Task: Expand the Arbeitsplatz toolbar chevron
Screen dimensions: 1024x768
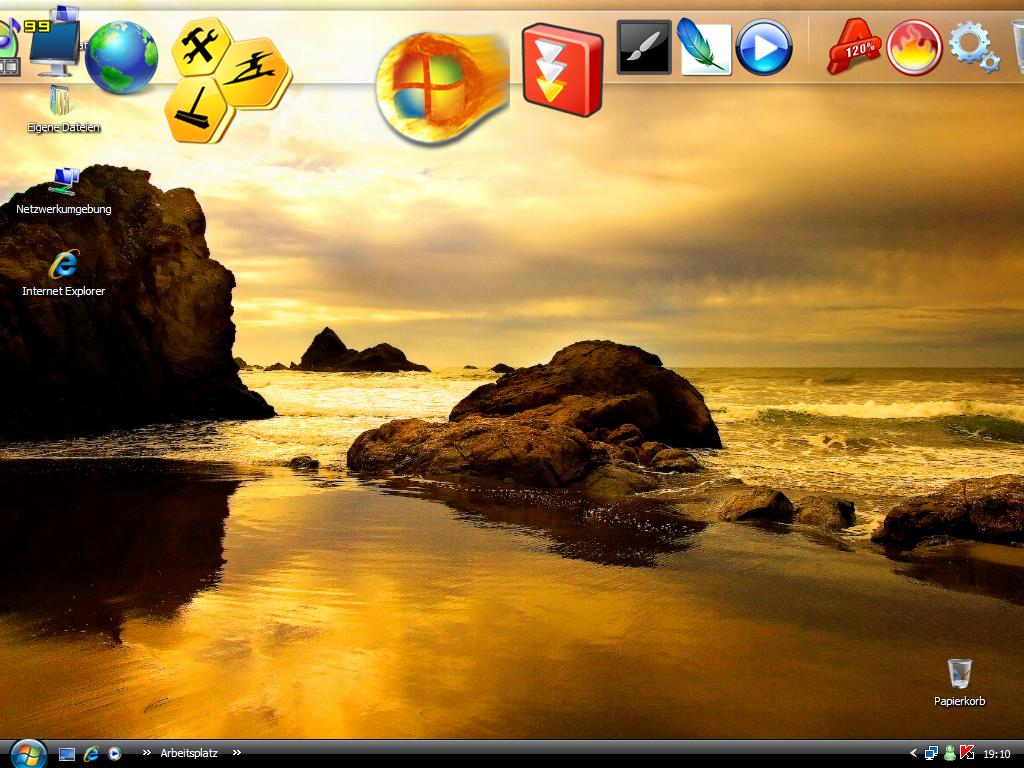Action: tap(236, 753)
